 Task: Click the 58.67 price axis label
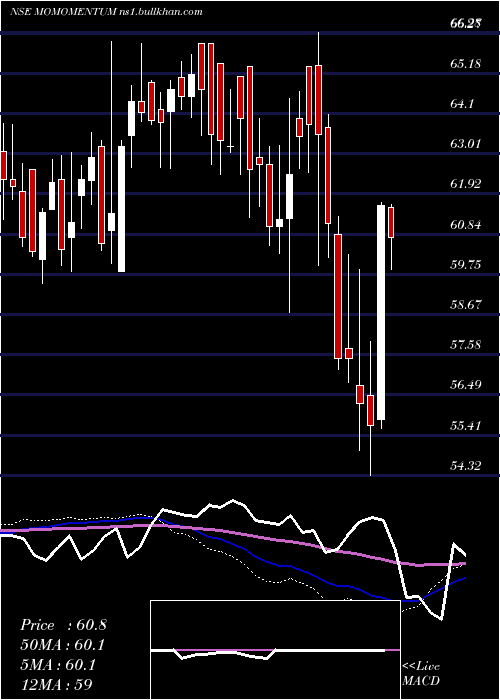tap(466, 305)
